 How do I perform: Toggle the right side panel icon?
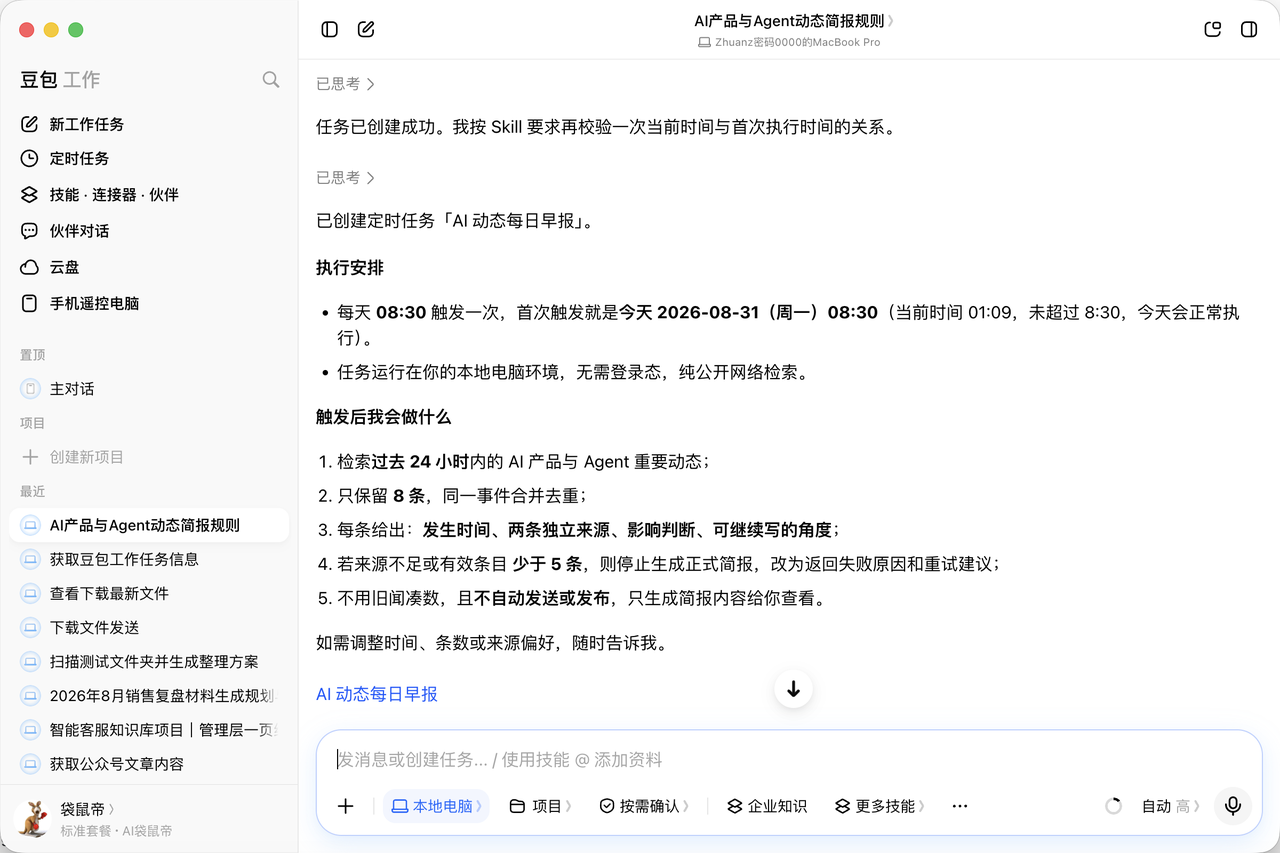pos(1249,30)
